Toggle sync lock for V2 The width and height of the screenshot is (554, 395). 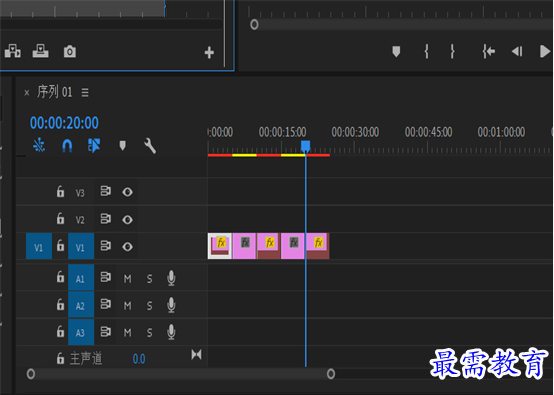click(x=106, y=219)
